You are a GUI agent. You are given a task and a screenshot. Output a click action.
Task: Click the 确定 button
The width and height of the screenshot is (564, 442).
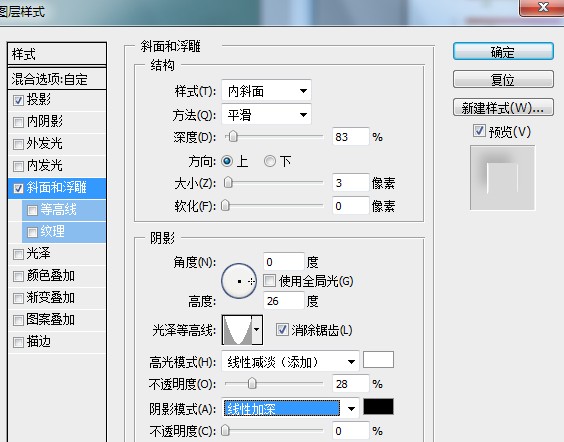tap(503, 52)
